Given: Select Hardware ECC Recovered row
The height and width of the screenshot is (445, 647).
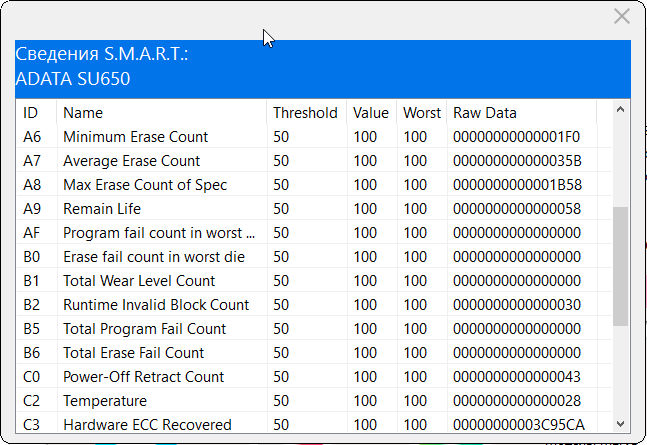Looking at the screenshot, I should tap(314, 423).
